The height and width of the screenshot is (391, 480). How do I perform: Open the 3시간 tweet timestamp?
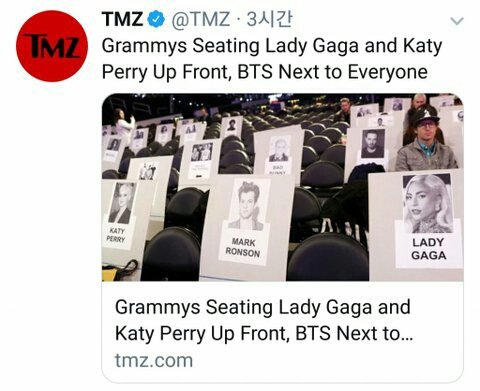point(269,19)
